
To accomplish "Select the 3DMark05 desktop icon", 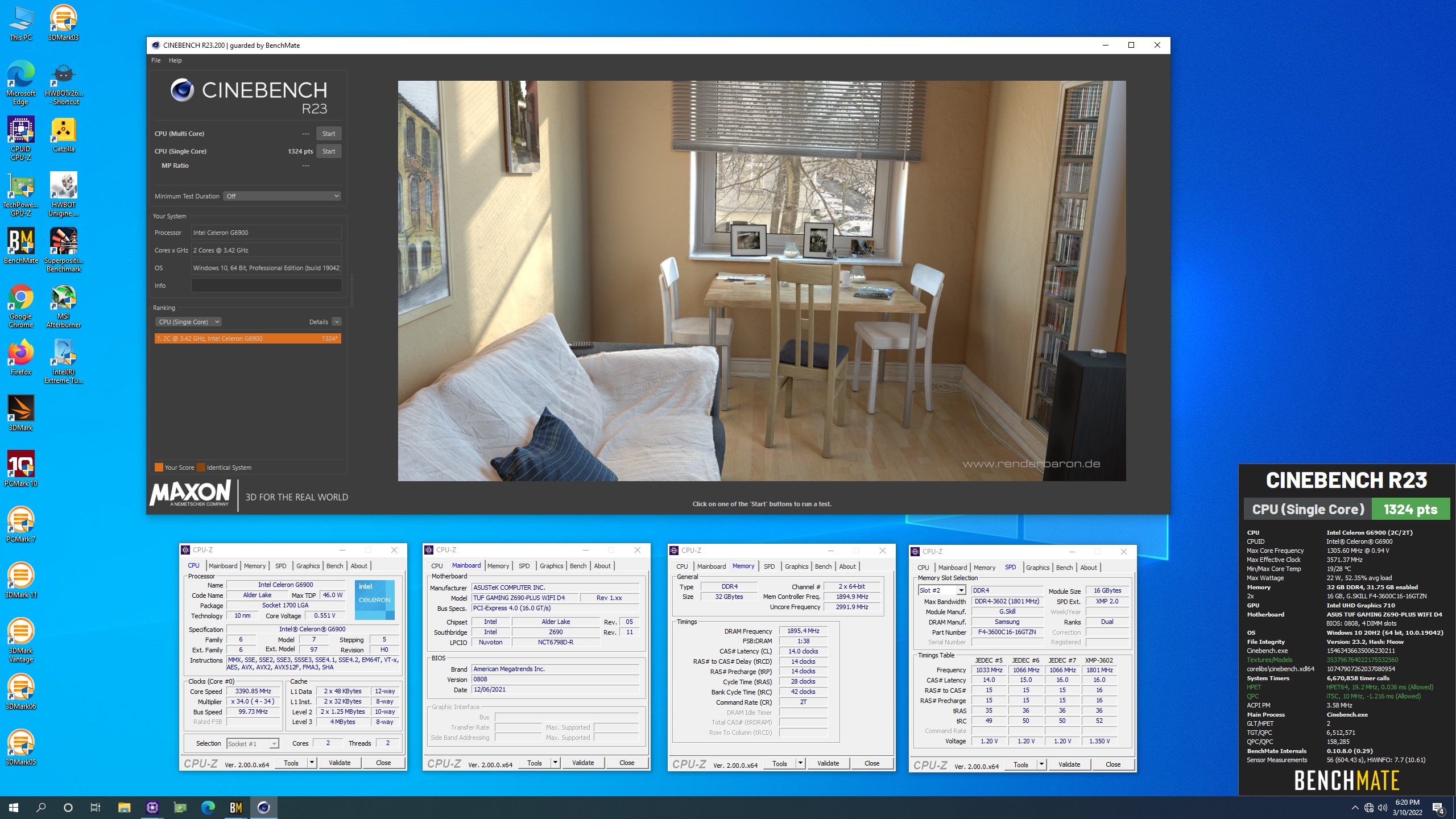I will click(x=20, y=748).
